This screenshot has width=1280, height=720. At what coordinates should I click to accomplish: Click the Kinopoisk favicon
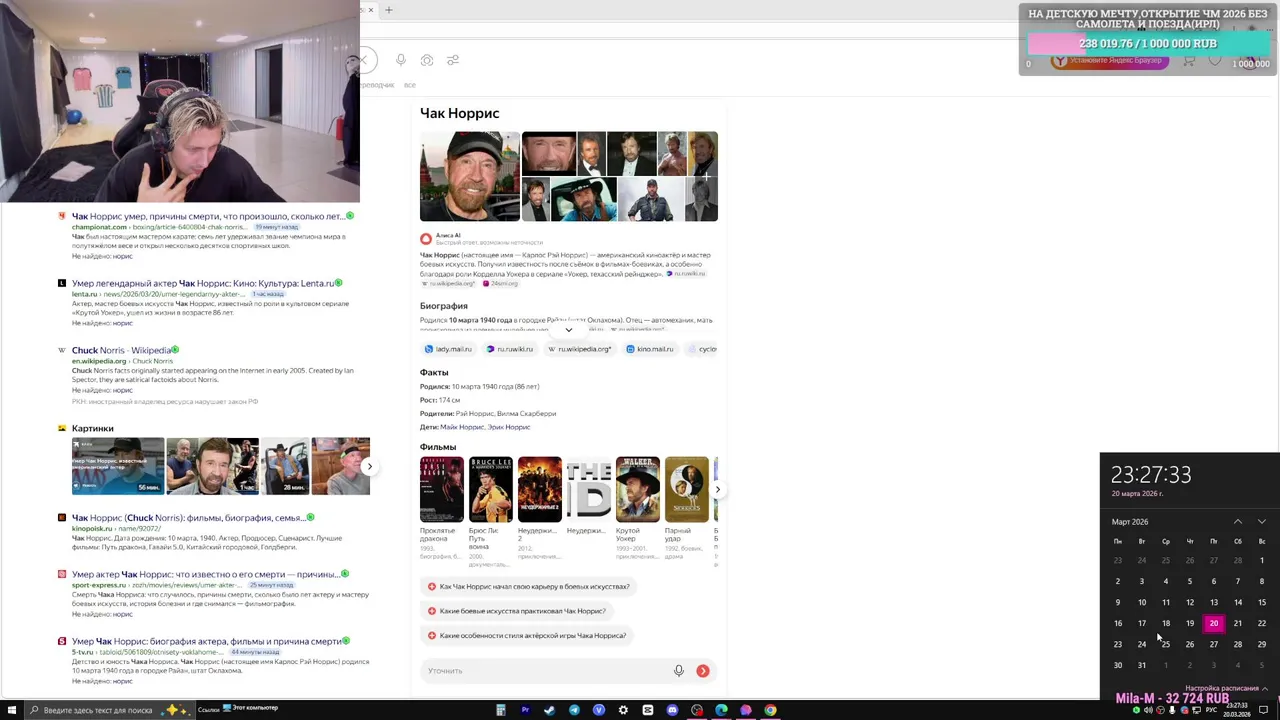click(62, 518)
